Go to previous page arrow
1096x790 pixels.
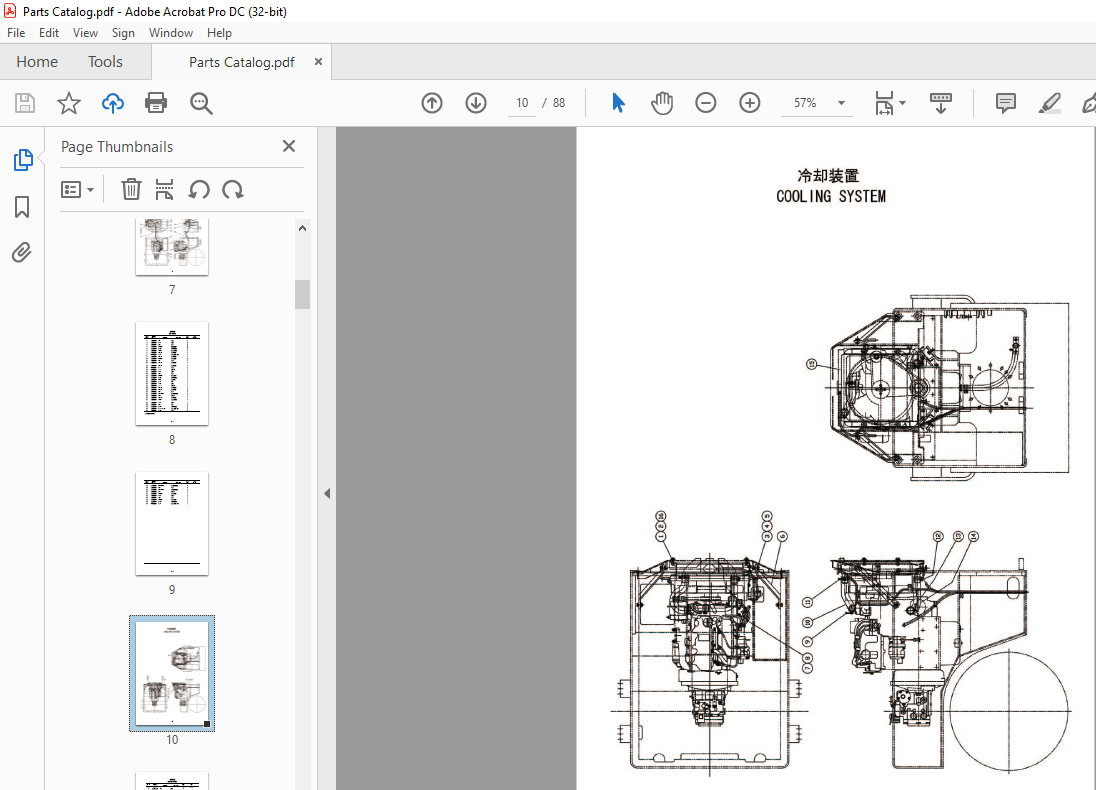tap(432, 103)
